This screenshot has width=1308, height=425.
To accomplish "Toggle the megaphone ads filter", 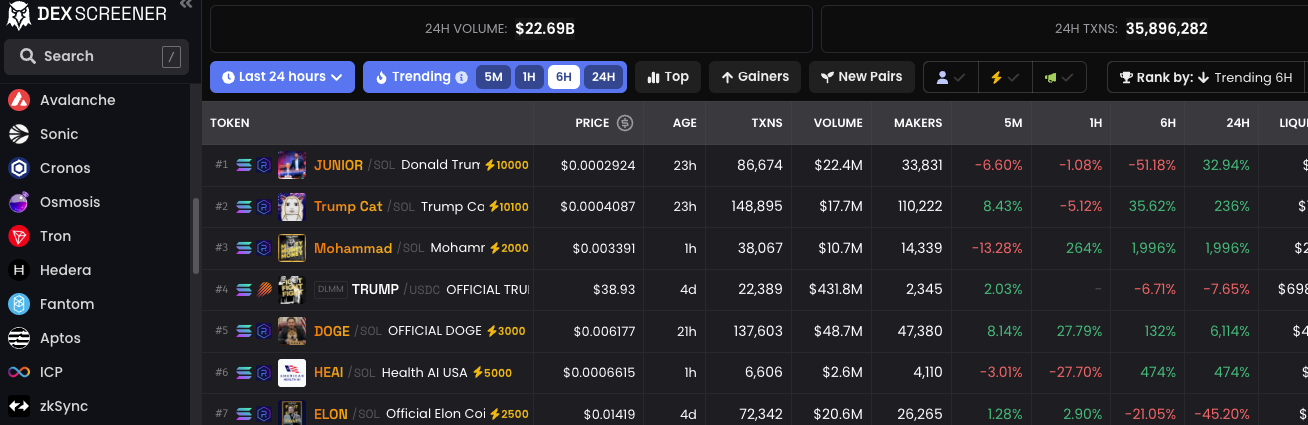I will 1059,77.
